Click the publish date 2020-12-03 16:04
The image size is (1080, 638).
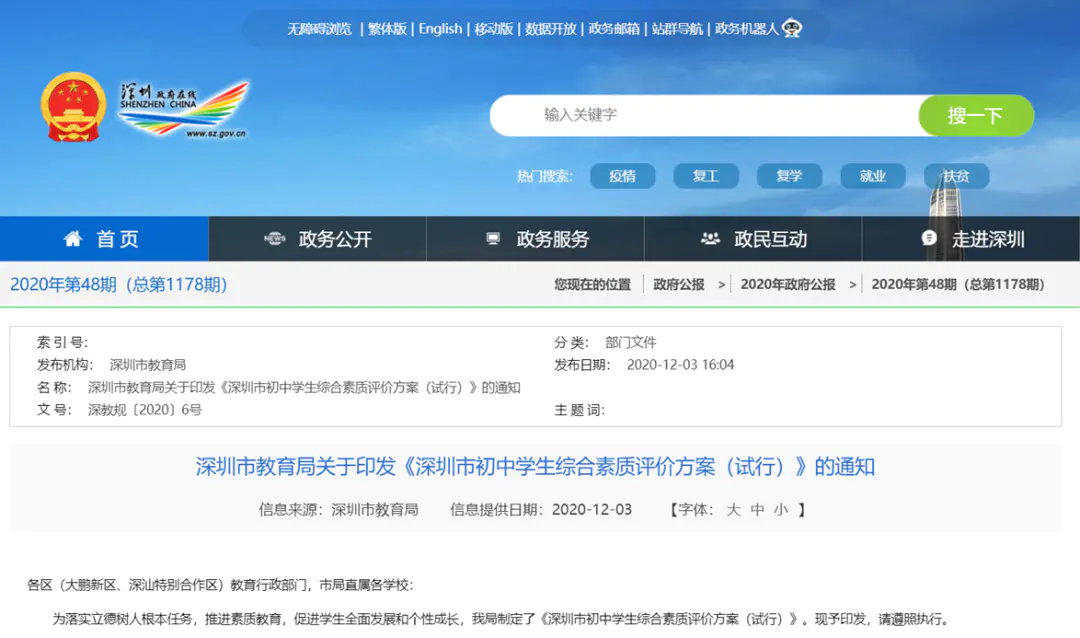(681, 365)
